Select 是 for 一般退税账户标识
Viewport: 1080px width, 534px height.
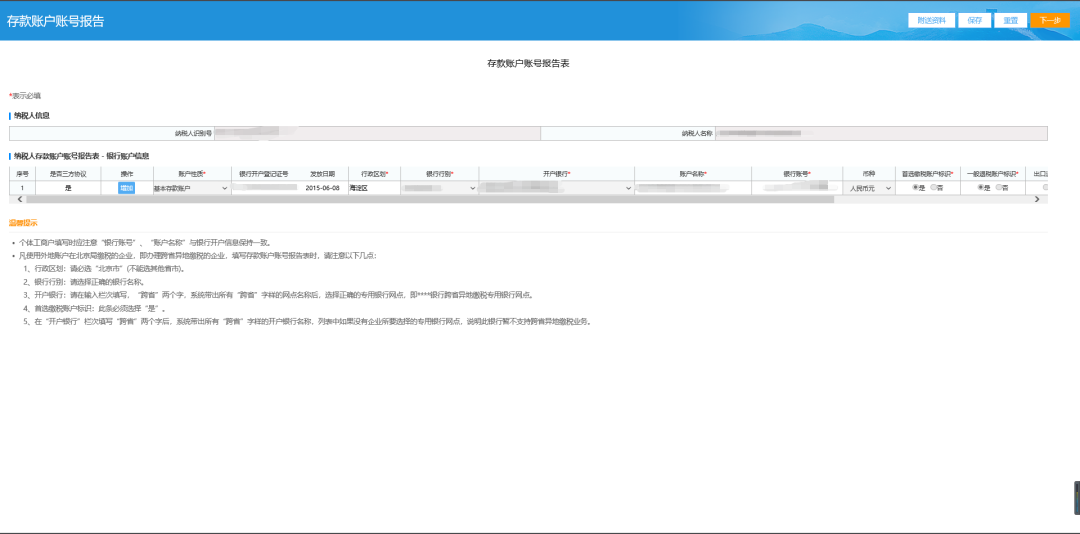pyautogui.click(x=980, y=187)
